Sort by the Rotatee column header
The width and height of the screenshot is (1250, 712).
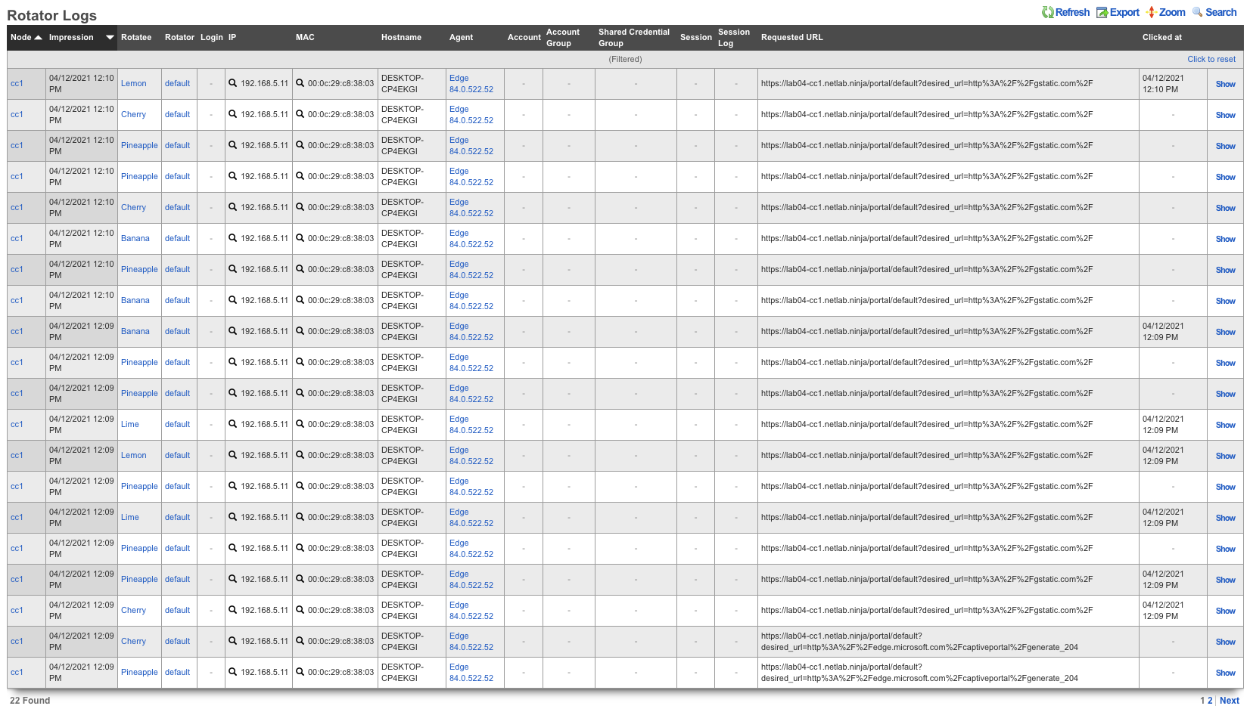[136, 38]
